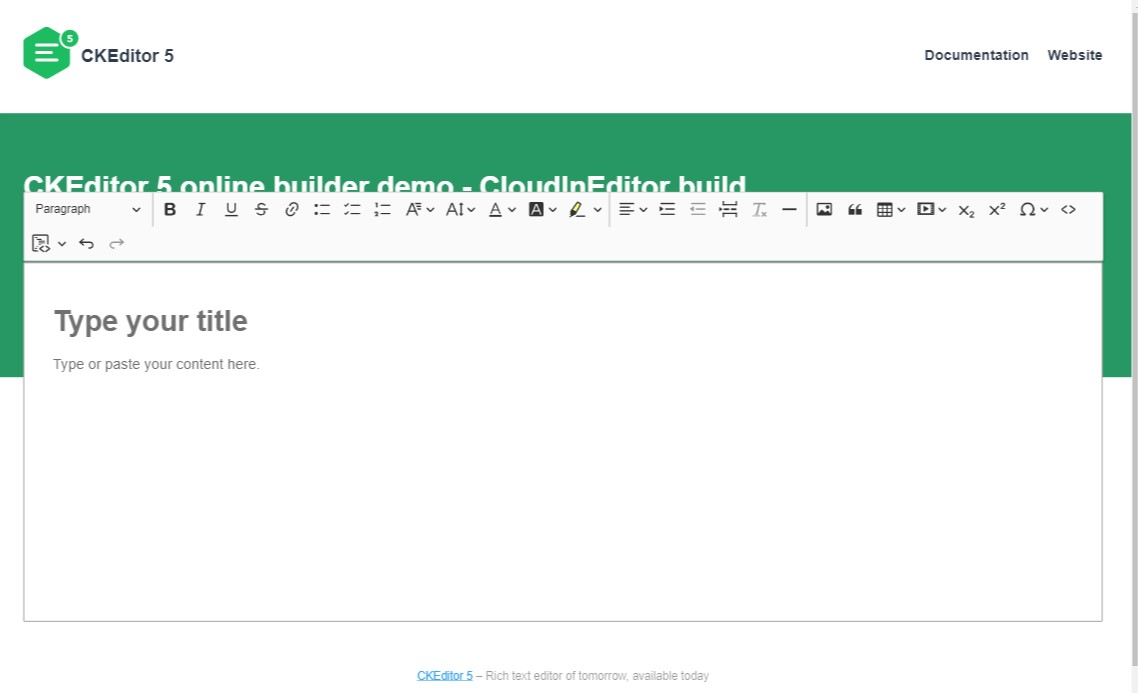Start a bulleted list
The image size is (1138, 693).
[322, 210]
